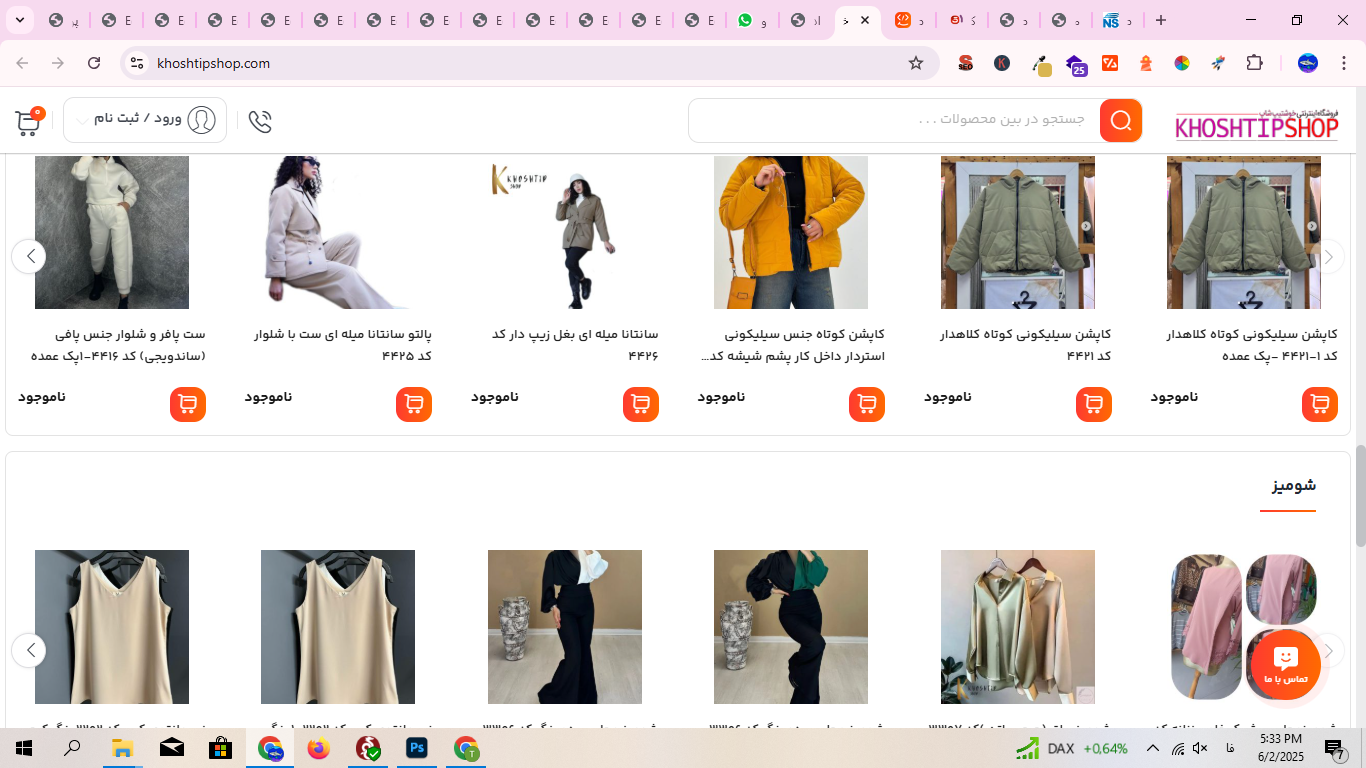Click the phone contact icon in header
Viewport: 1366px width, 768px height.
click(260, 121)
